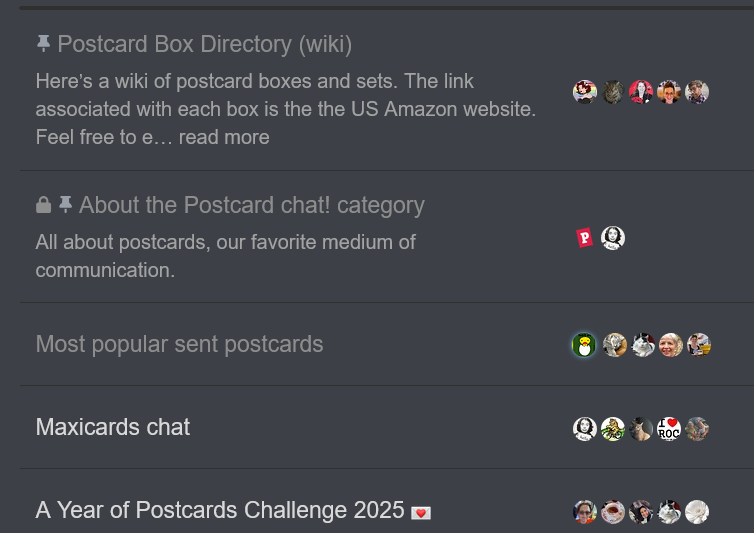
Task: Open 'Most popular sent postcards' topic
Action: pos(179,344)
